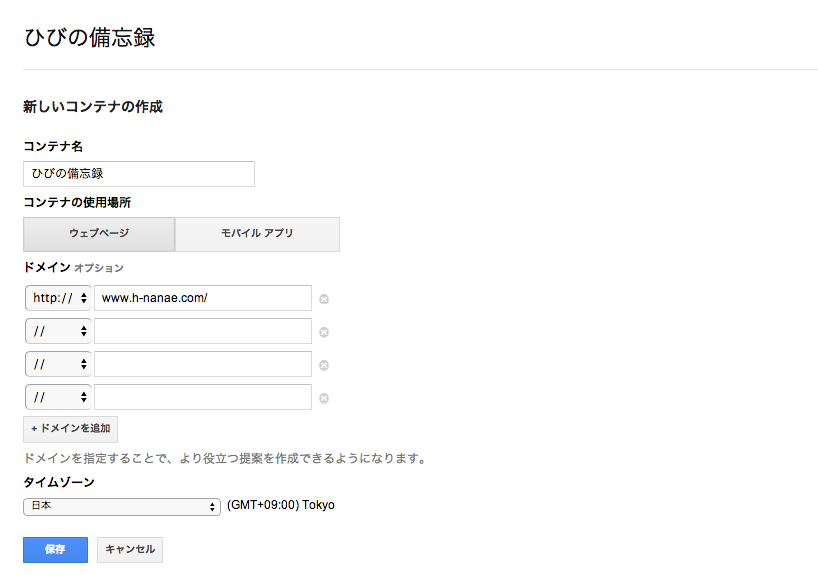
Task: Click the fourth empty domain input field
Action: click(x=203, y=397)
